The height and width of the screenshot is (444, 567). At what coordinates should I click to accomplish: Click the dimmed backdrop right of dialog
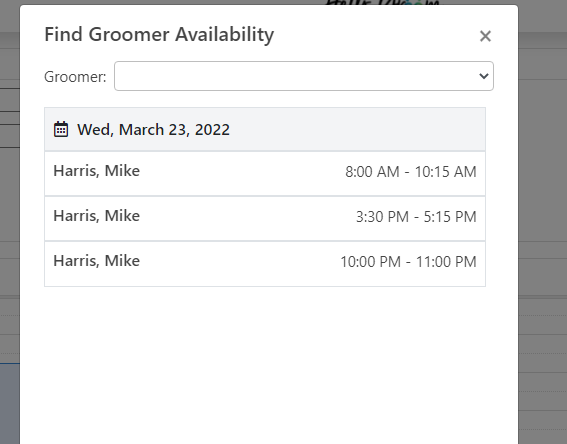[x=542, y=217]
